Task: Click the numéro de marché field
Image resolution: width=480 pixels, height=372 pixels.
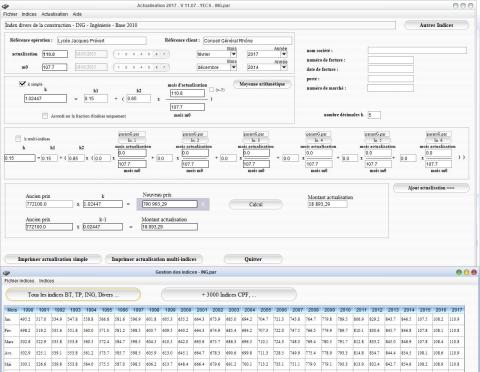Action: (390, 88)
